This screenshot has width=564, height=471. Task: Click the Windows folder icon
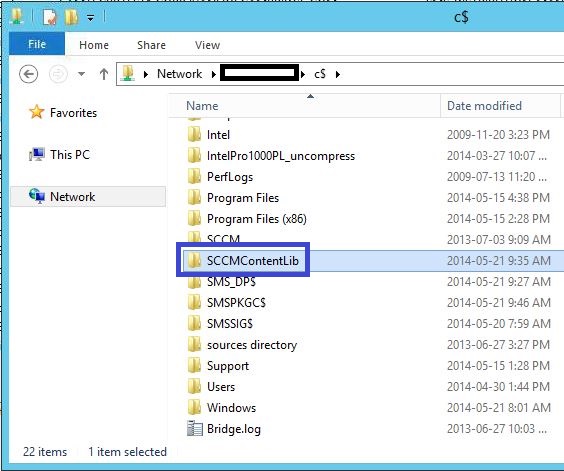pyautogui.click(x=195, y=407)
